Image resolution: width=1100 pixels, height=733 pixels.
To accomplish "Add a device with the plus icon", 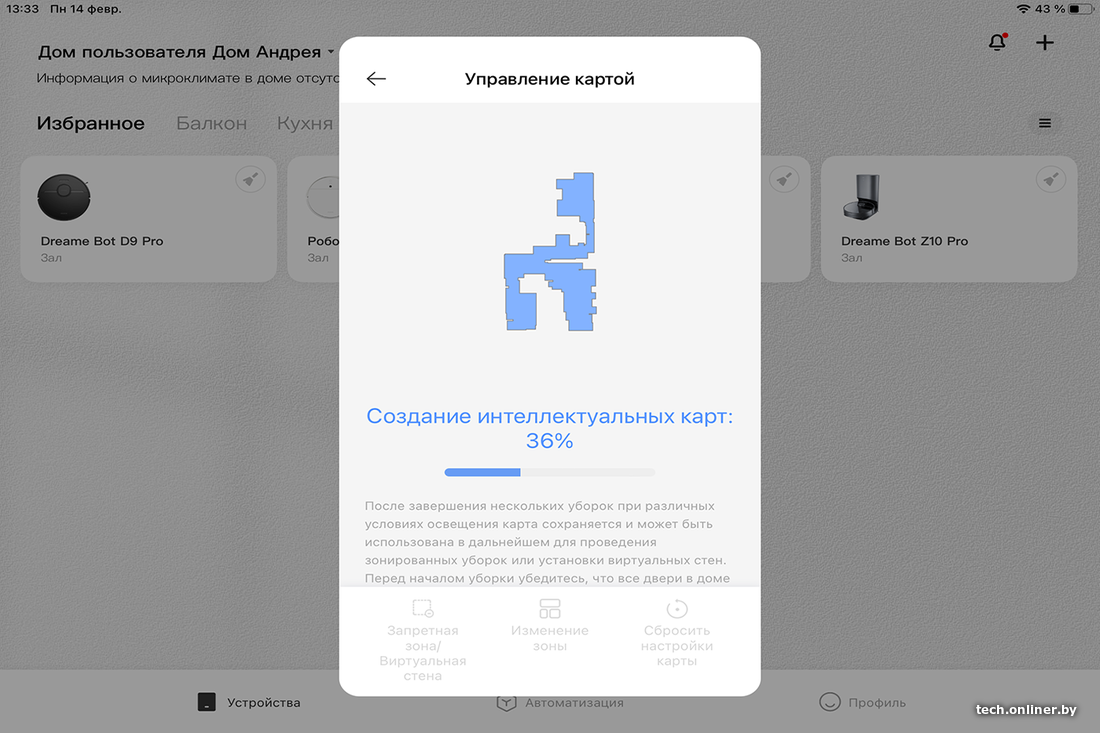I will (x=1045, y=43).
